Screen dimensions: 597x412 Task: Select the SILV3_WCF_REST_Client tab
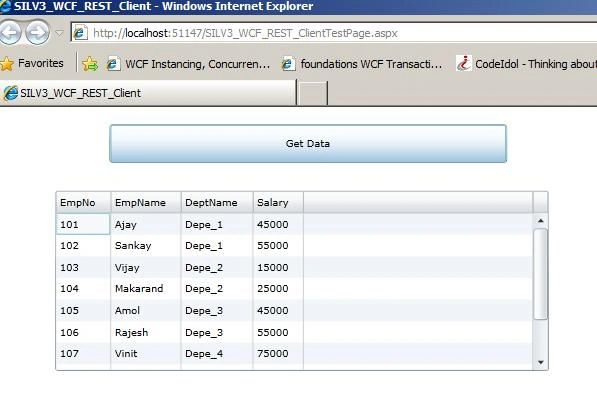(148, 93)
